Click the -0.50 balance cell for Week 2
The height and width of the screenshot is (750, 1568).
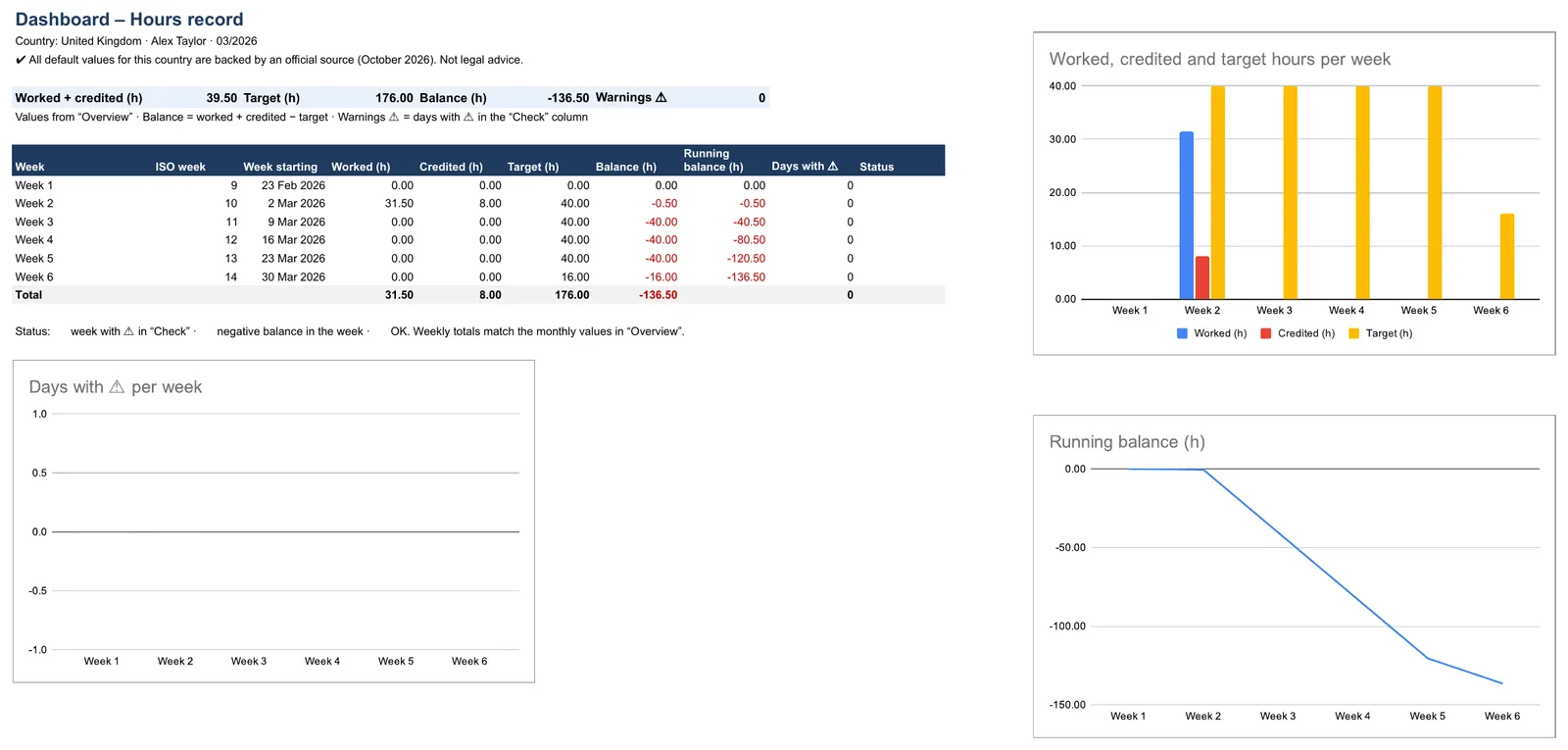coord(664,204)
